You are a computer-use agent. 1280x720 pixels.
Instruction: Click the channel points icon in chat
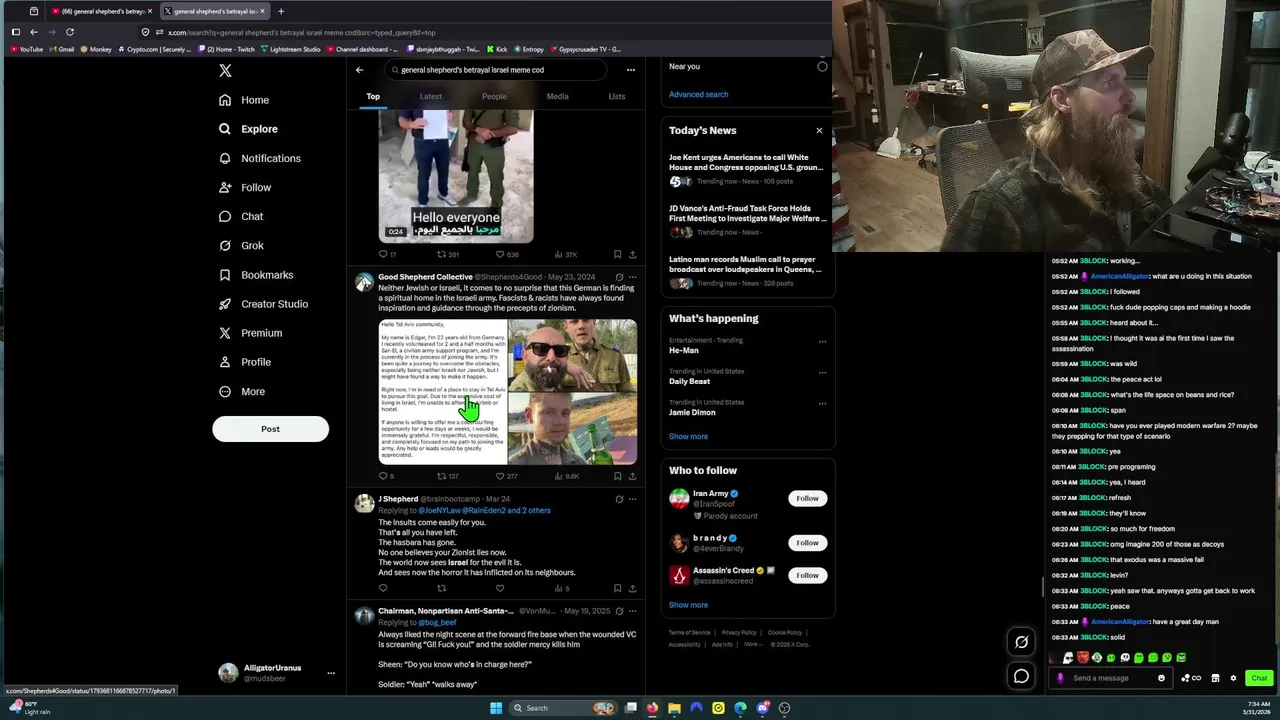(1191, 678)
